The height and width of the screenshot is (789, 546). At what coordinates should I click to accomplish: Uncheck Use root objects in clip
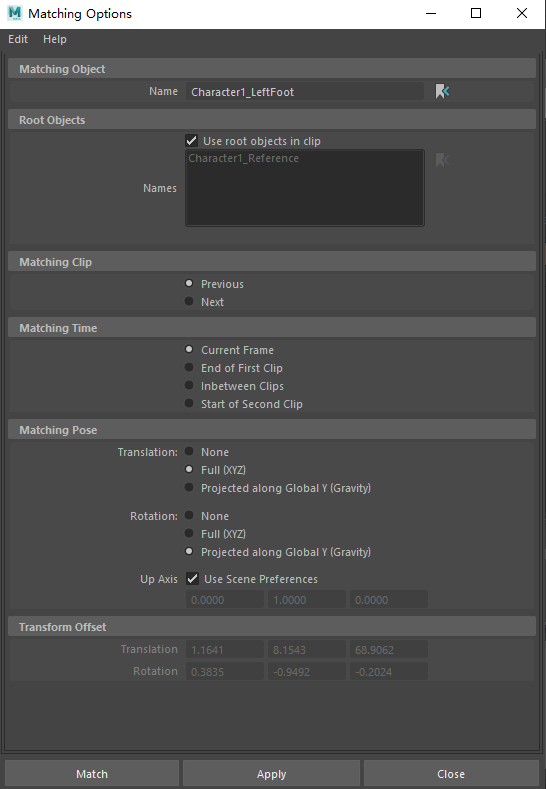191,140
